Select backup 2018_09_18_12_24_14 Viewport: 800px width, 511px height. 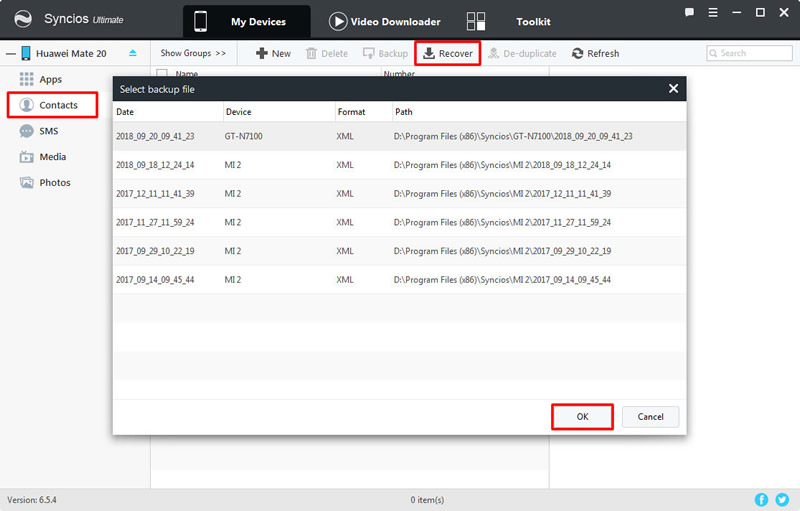coord(399,165)
